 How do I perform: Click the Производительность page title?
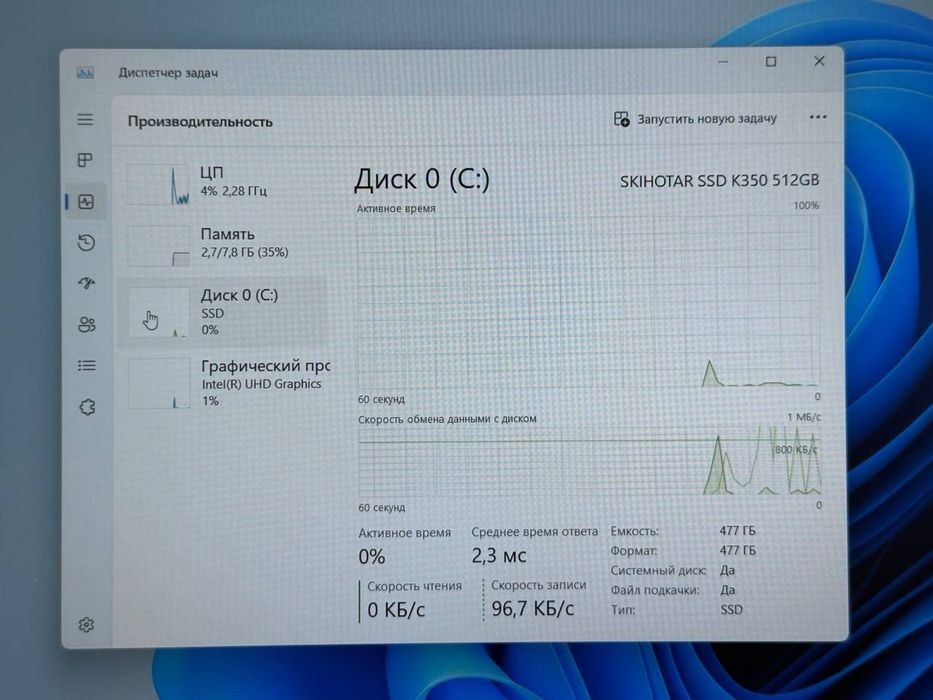[x=200, y=121]
